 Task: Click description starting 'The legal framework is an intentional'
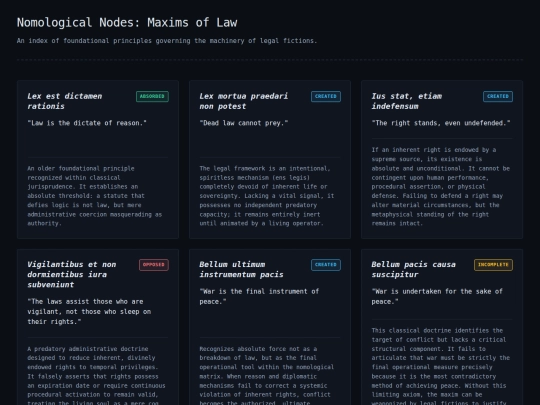click(x=267, y=196)
